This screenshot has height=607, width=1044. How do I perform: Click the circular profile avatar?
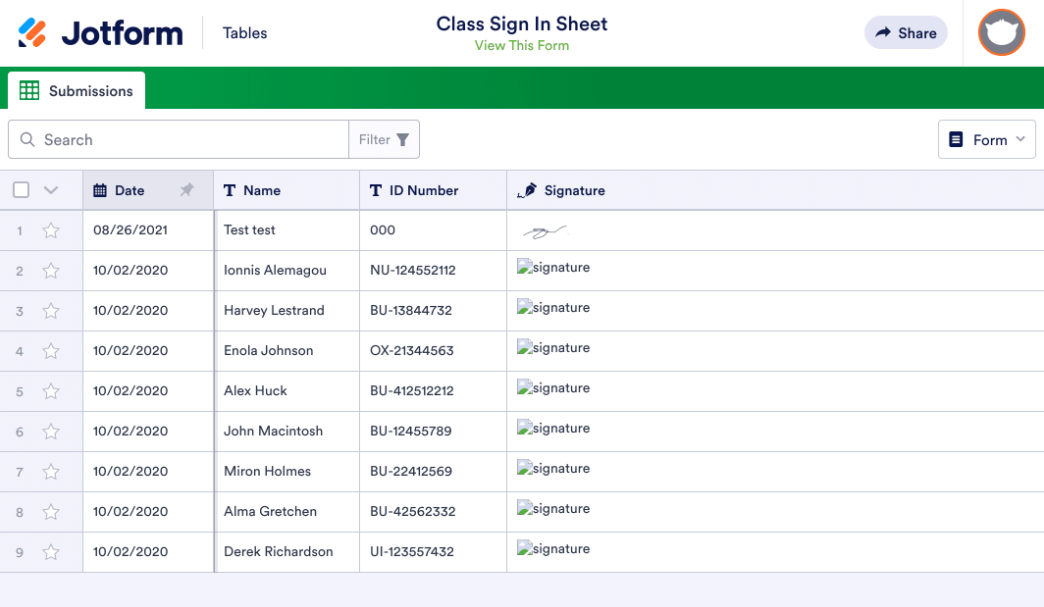(1000, 32)
